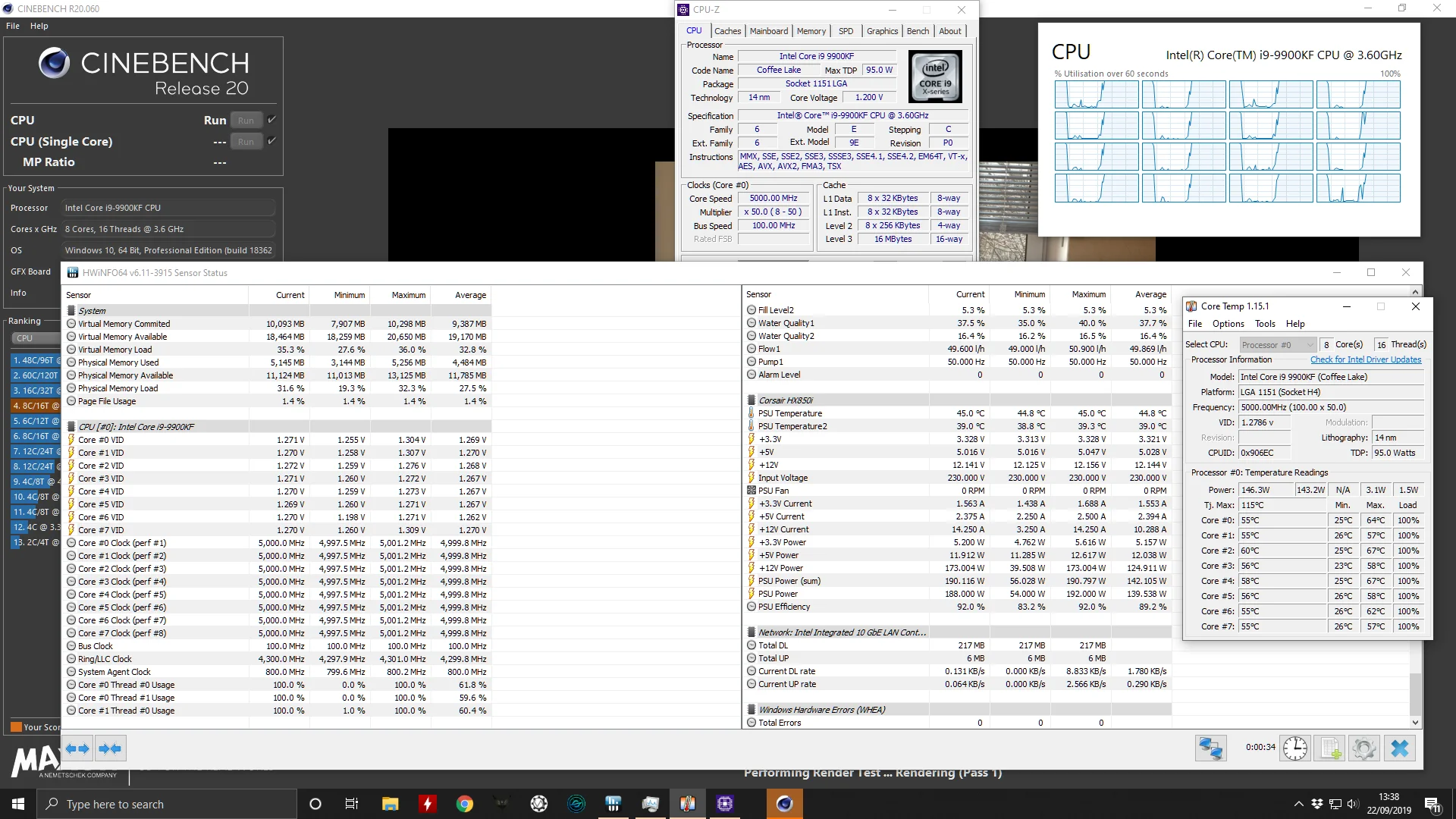Select ranking entry 1. 48C/96T in Cinebench

(35, 360)
